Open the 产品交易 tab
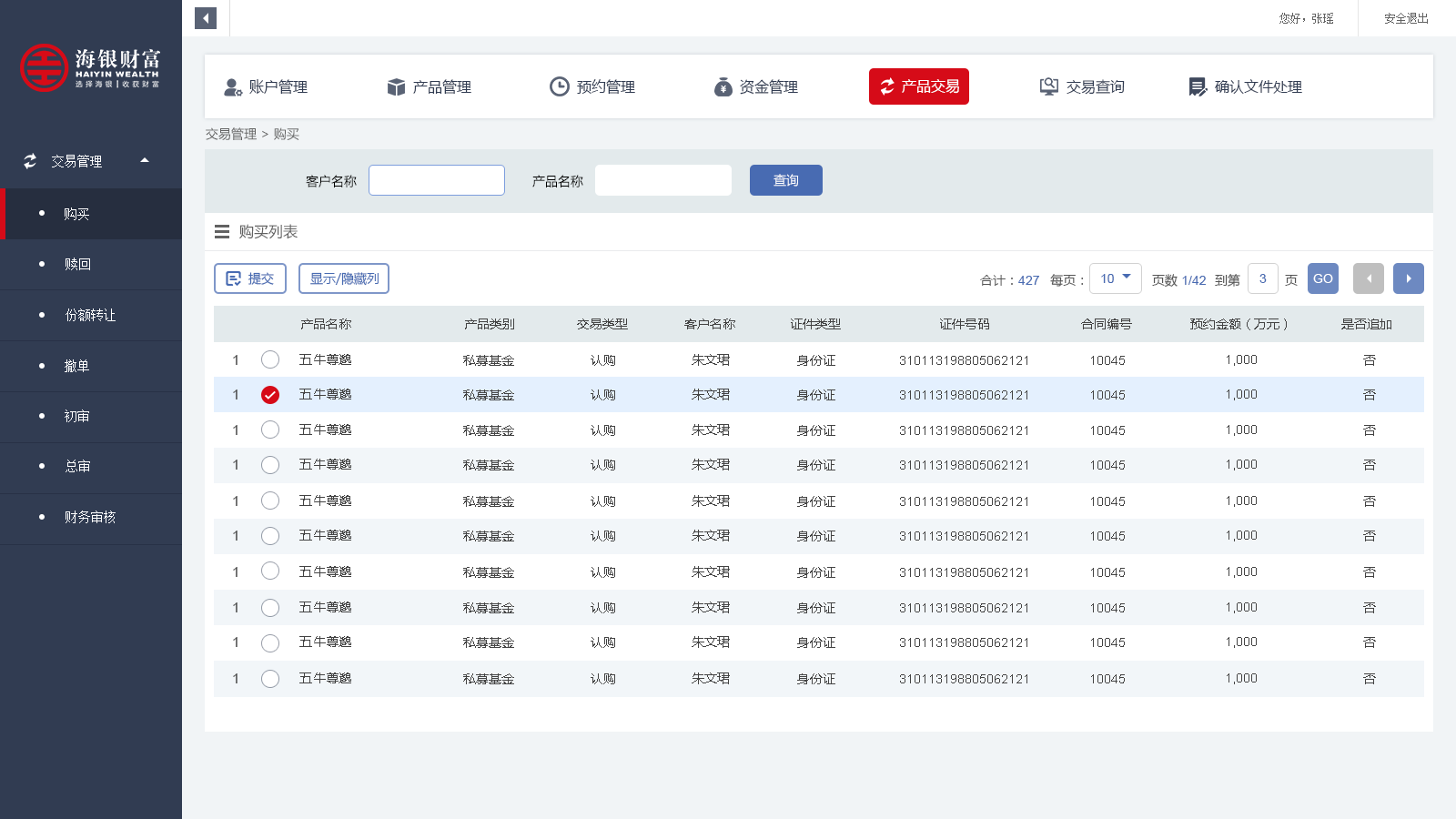Screen dimensions: 1456x819 click(x=918, y=86)
